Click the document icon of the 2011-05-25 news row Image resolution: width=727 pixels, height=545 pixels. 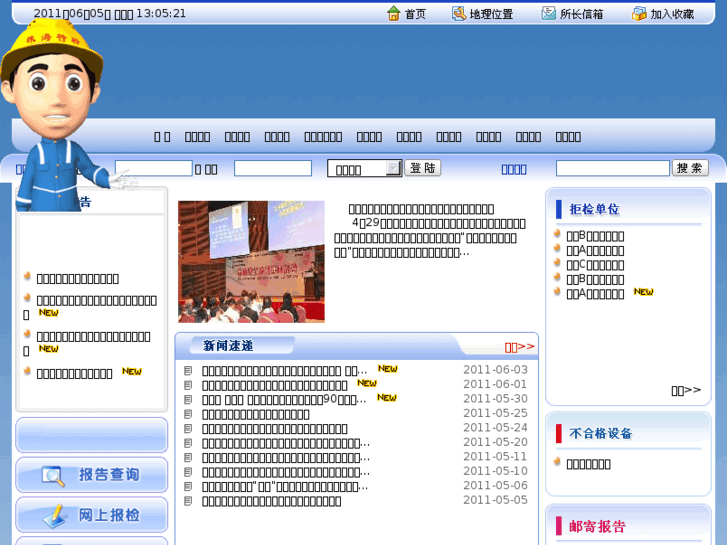coord(188,414)
